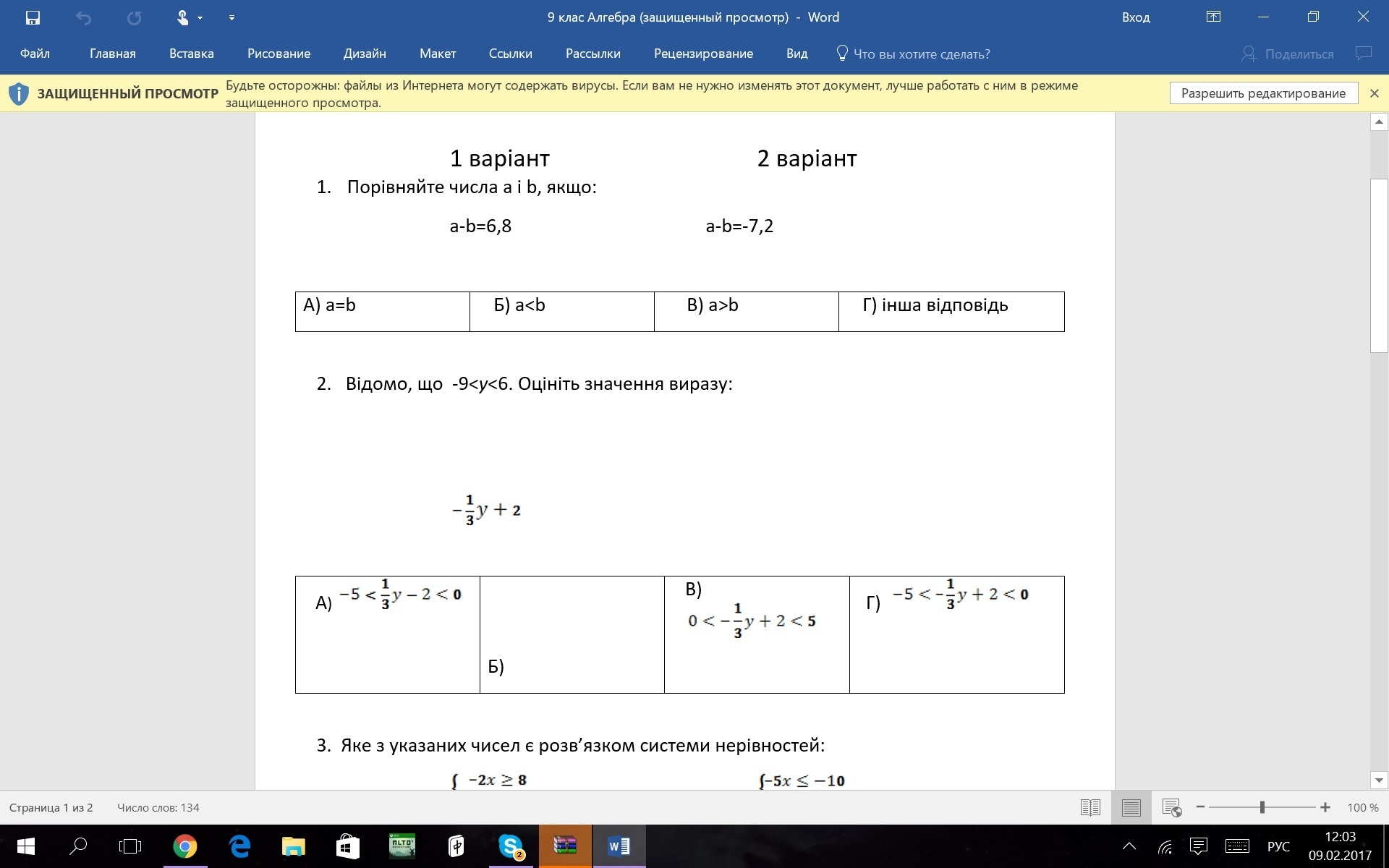Open the Макет tab
The width and height of the screenshot is (1389, 868).
pos(438,54)
